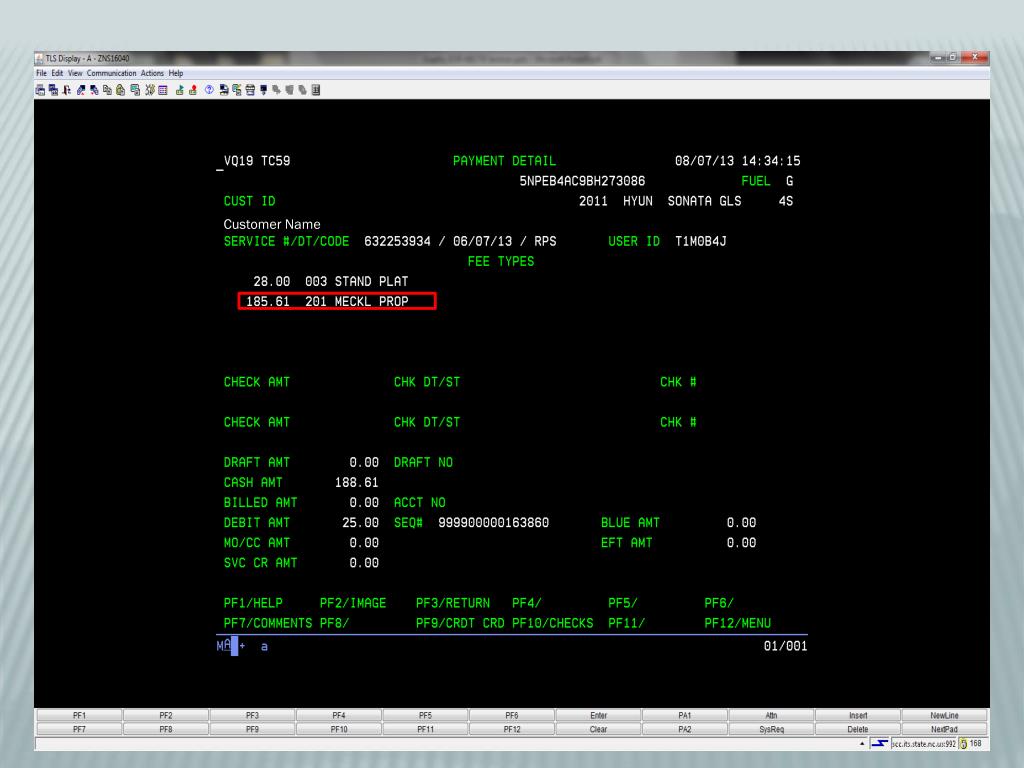The width and height of the screenshot is (1024, 768).
Task: Click the PF4 keypad button
Action: [x=338, y=716]
